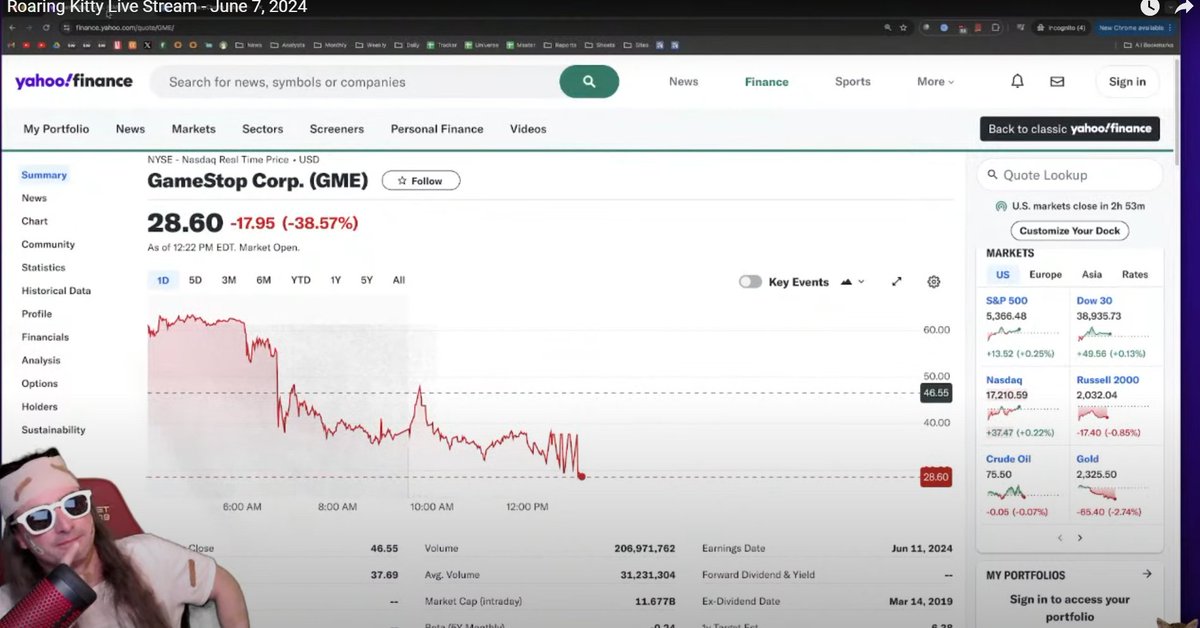
Task: Bookmark this page with the star icon
Action: 904,28
